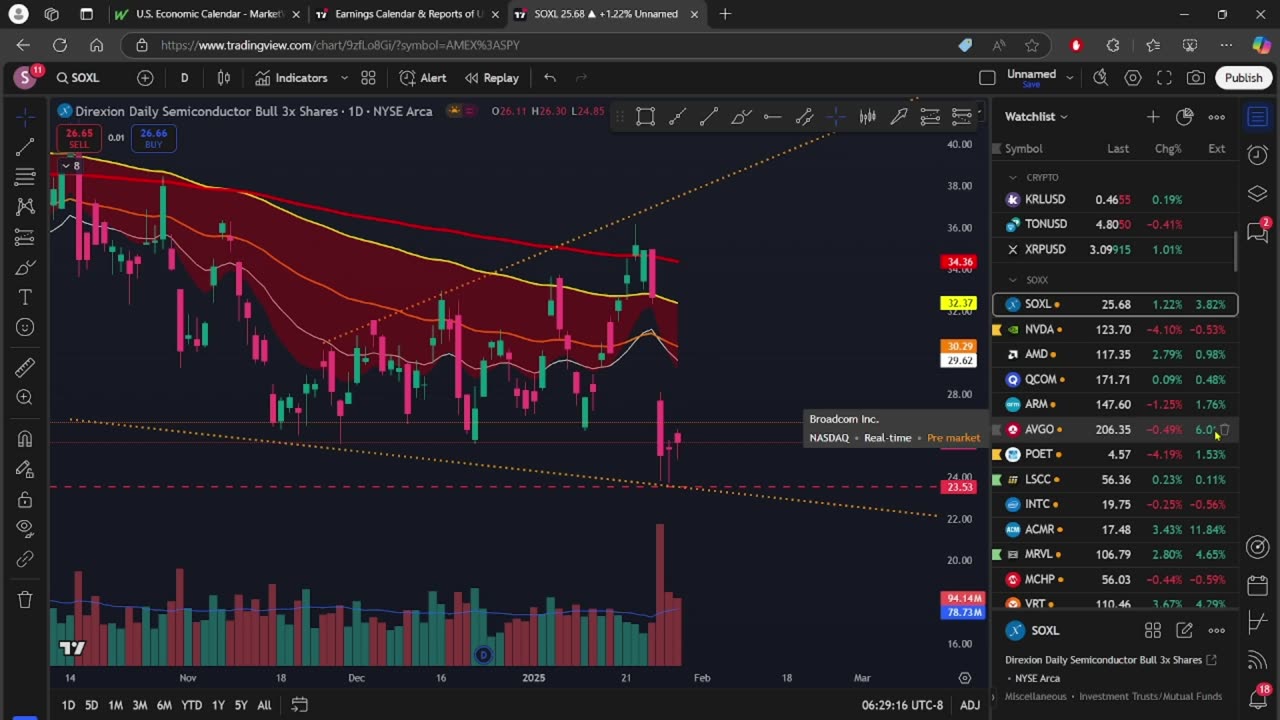Toggle magnet mode
1280x720 pixels.
point(25,439)
